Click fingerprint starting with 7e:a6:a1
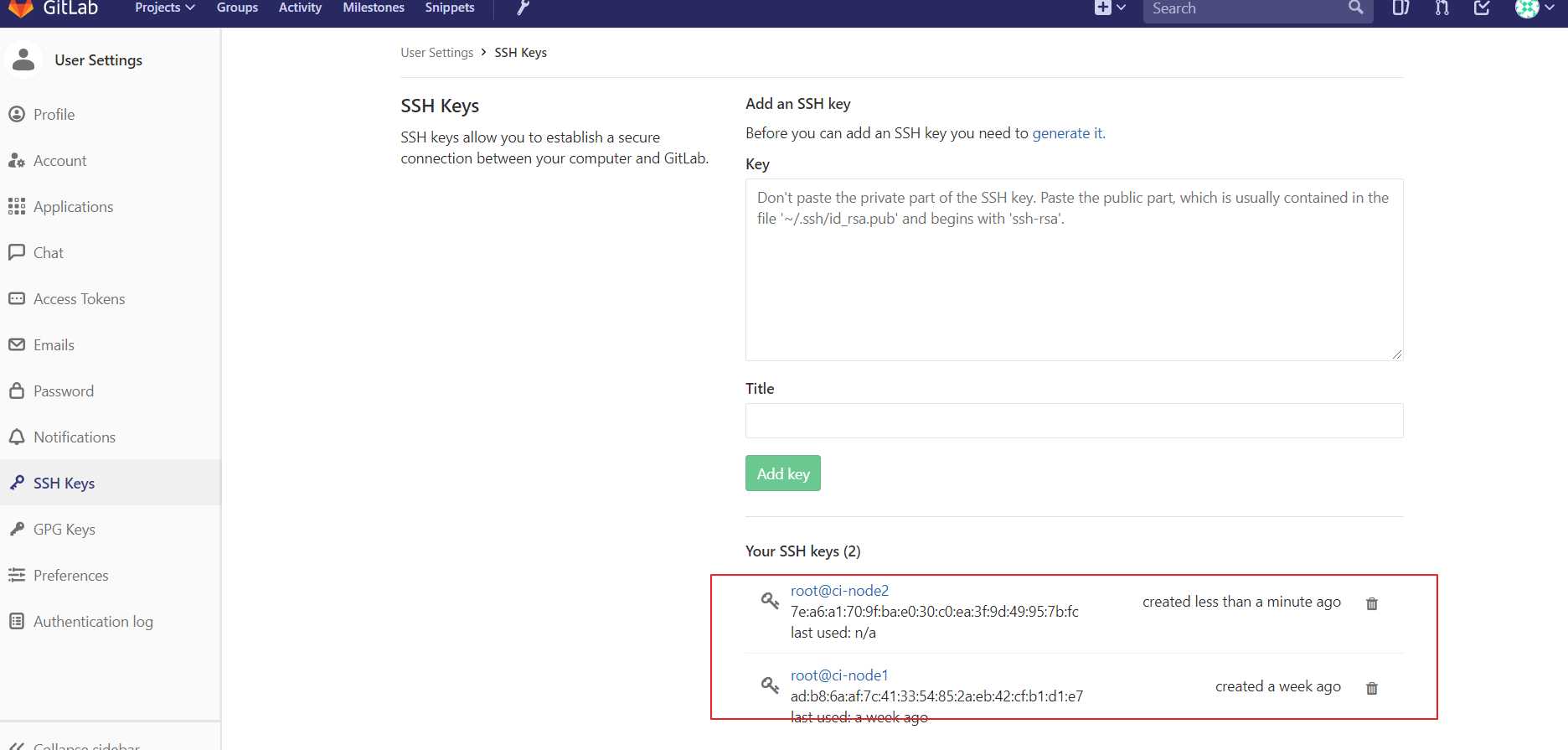Image resolution: width=1568 pixels, height=750 pixels. point(935,612)
